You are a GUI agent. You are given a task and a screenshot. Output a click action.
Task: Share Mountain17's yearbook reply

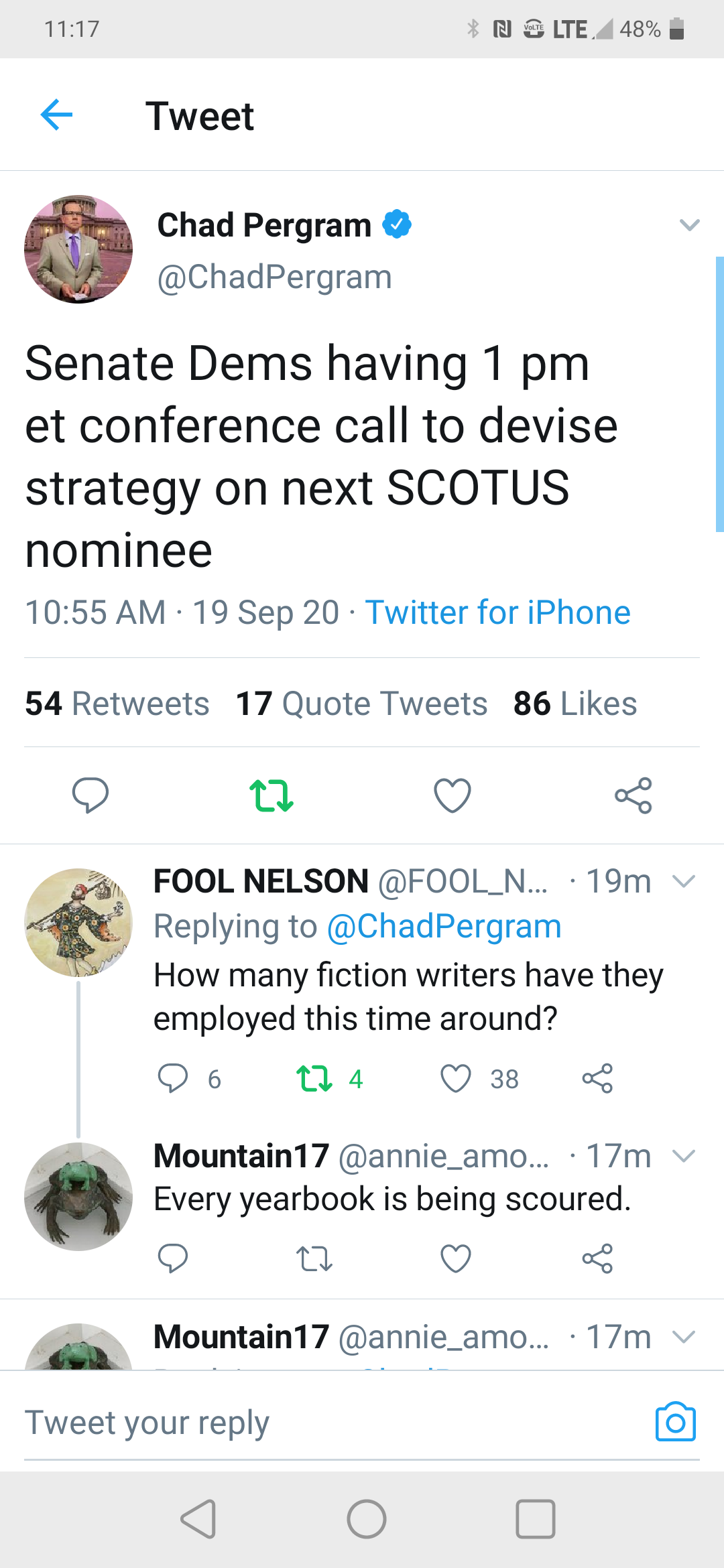[x=597, y=1258]
